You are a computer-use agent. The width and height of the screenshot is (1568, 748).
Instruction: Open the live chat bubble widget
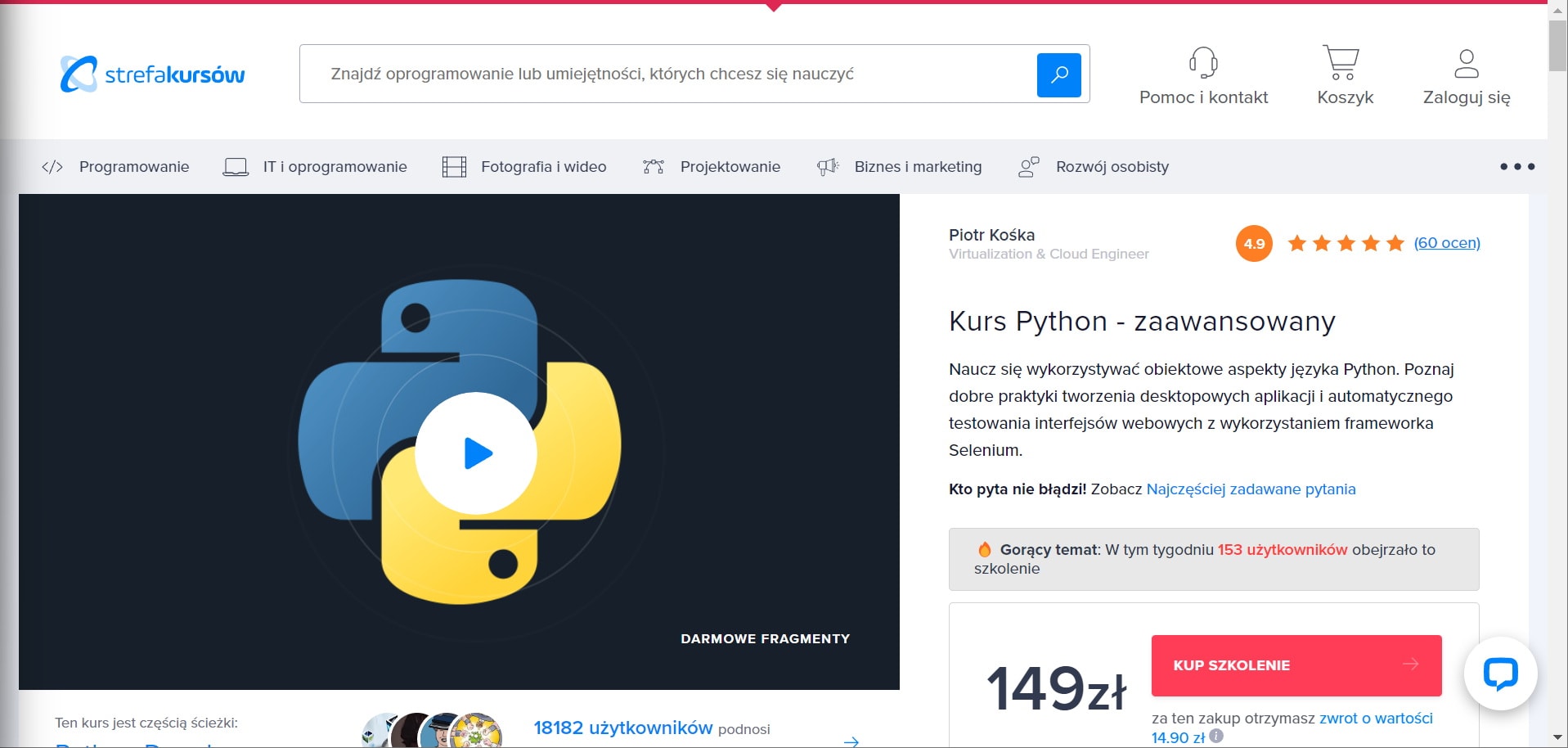point(1501,674)
